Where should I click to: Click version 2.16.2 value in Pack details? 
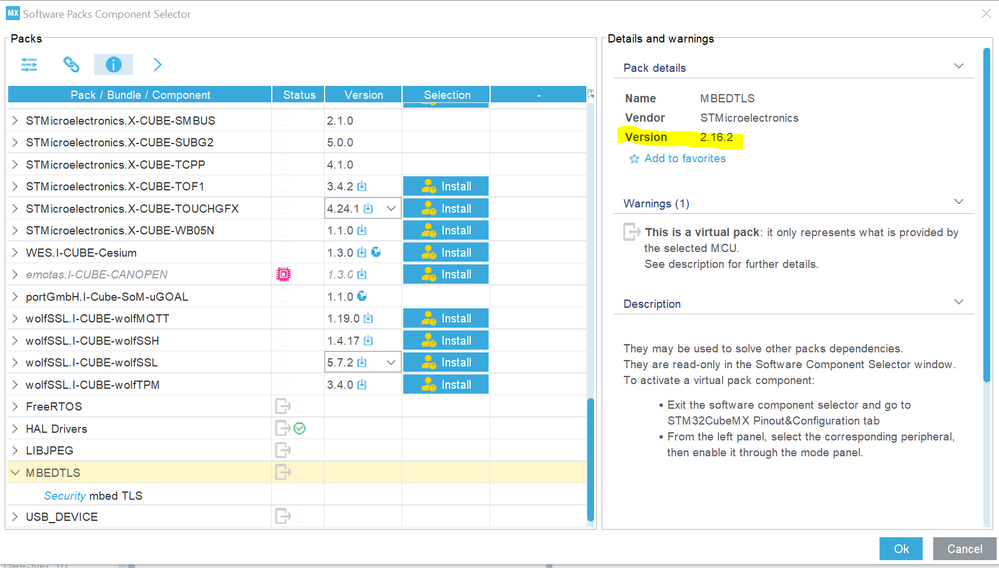click(716, 137)
